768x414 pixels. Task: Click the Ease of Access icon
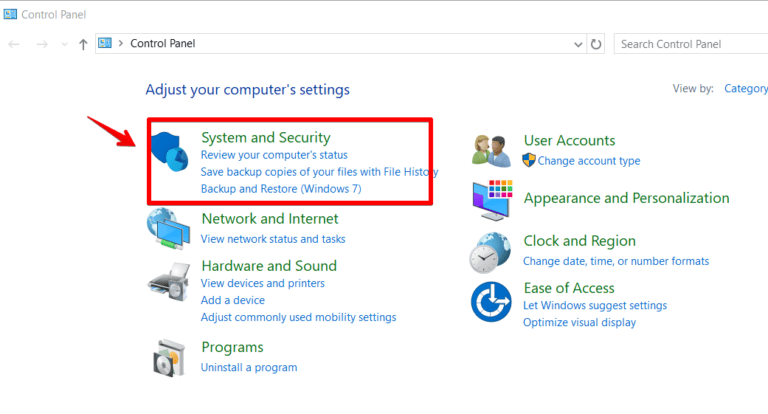(x=492, y=302)
